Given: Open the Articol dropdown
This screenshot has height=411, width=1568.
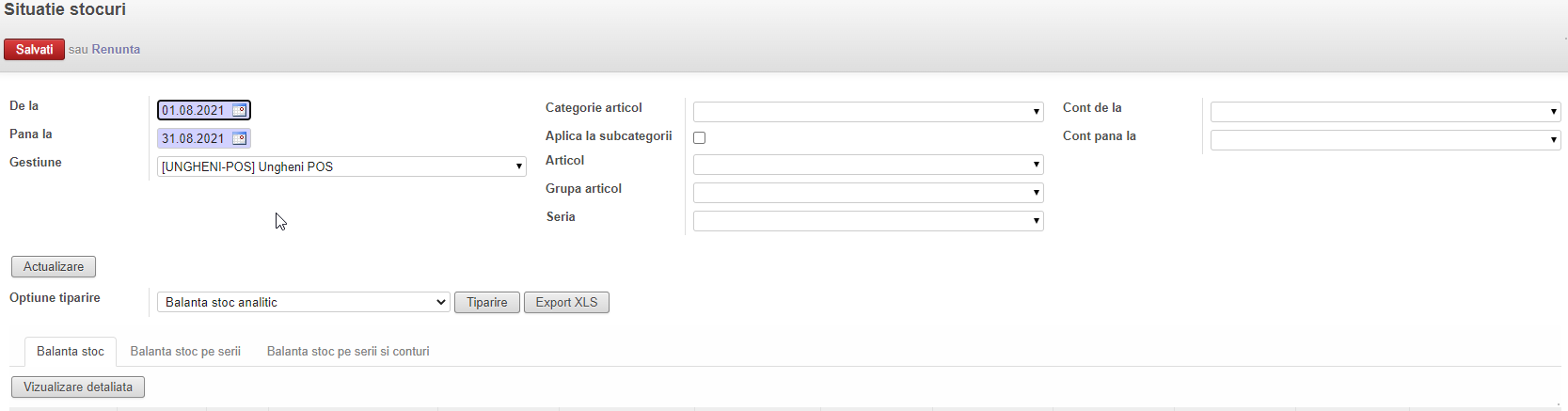Looking at the screenshot, I should (x=867, y=165).
